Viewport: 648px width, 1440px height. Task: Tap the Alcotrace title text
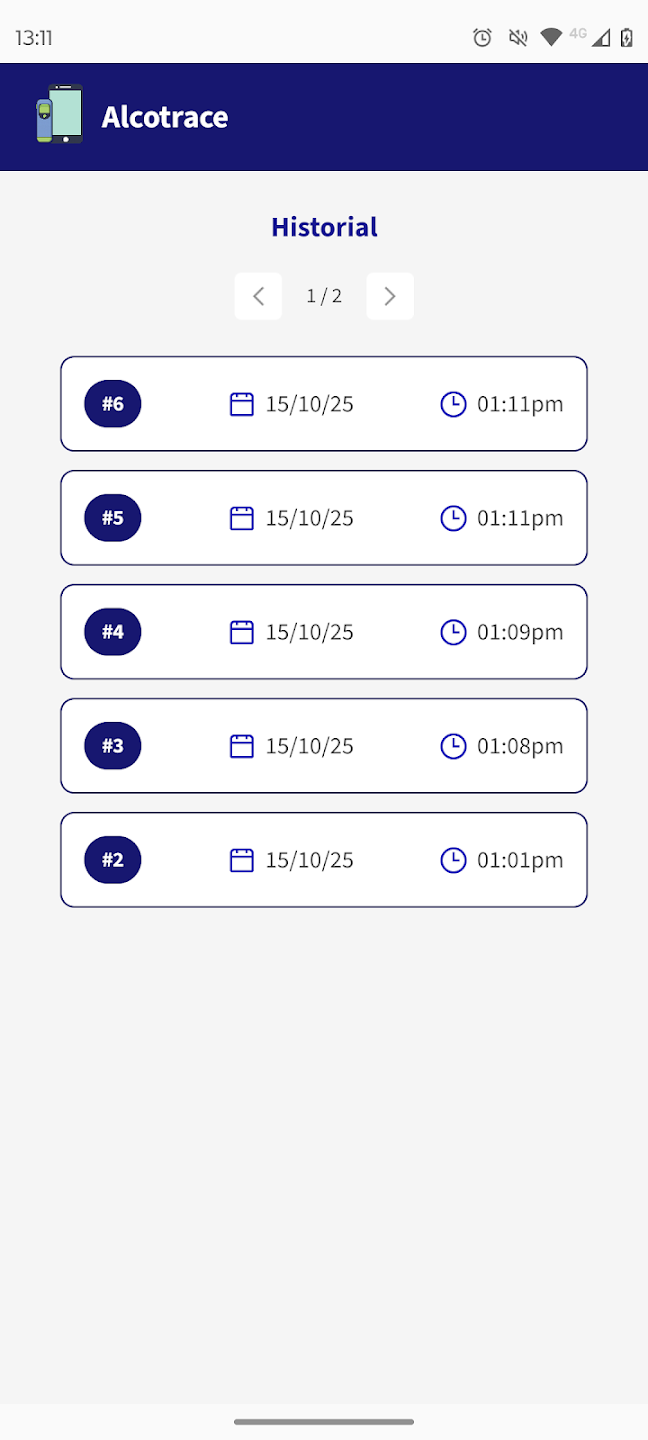tap(165, 117)
